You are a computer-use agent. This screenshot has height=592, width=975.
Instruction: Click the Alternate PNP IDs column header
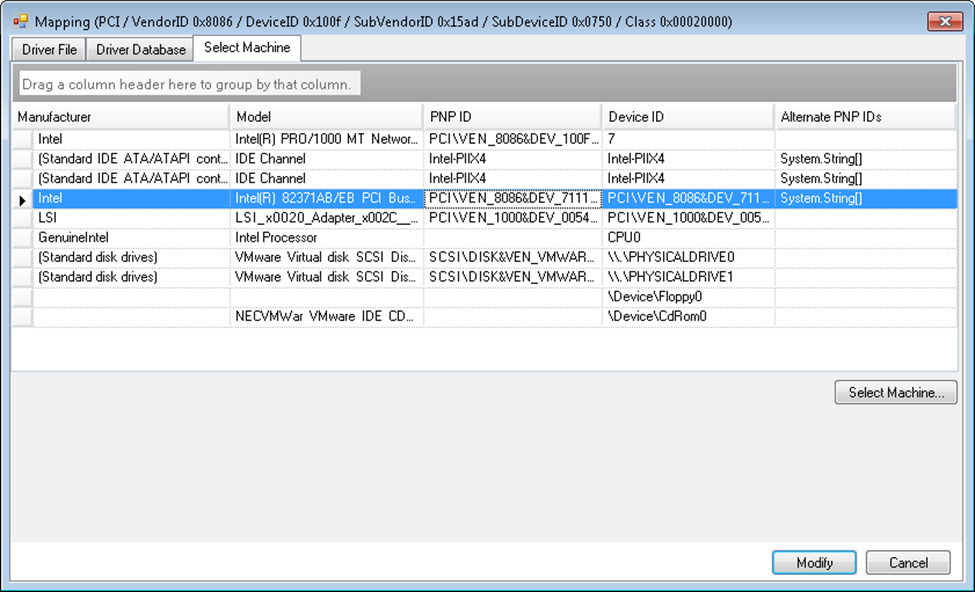click(865, 117)
